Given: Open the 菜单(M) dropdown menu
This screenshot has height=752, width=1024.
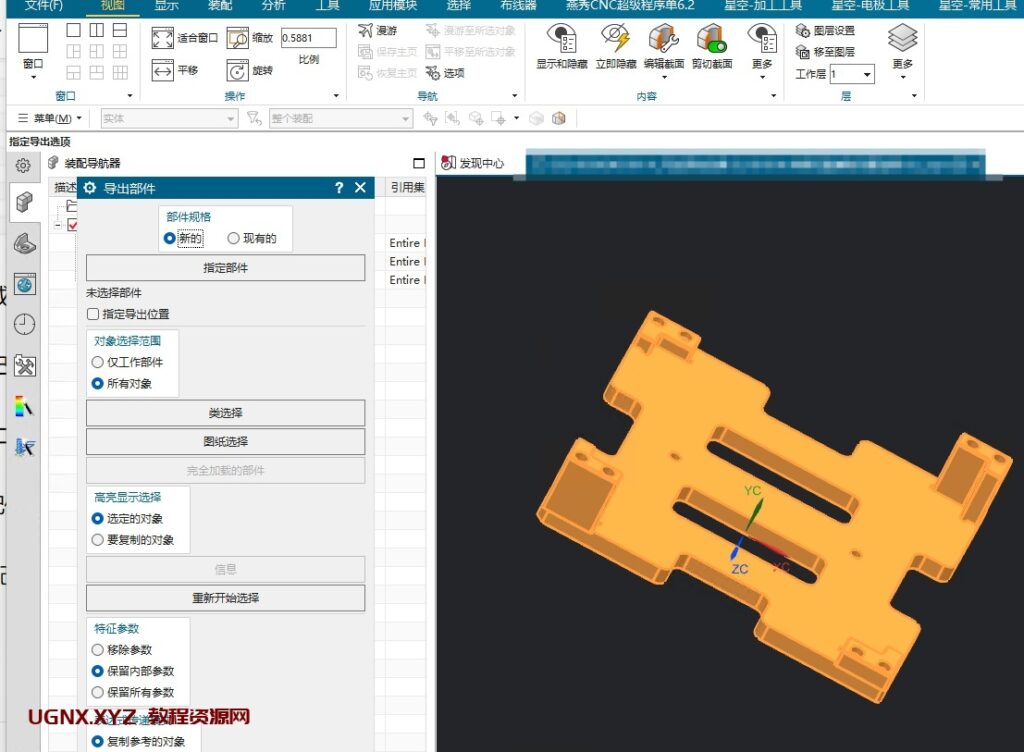Looking at the screenshot, I should (x=50, y=119).
